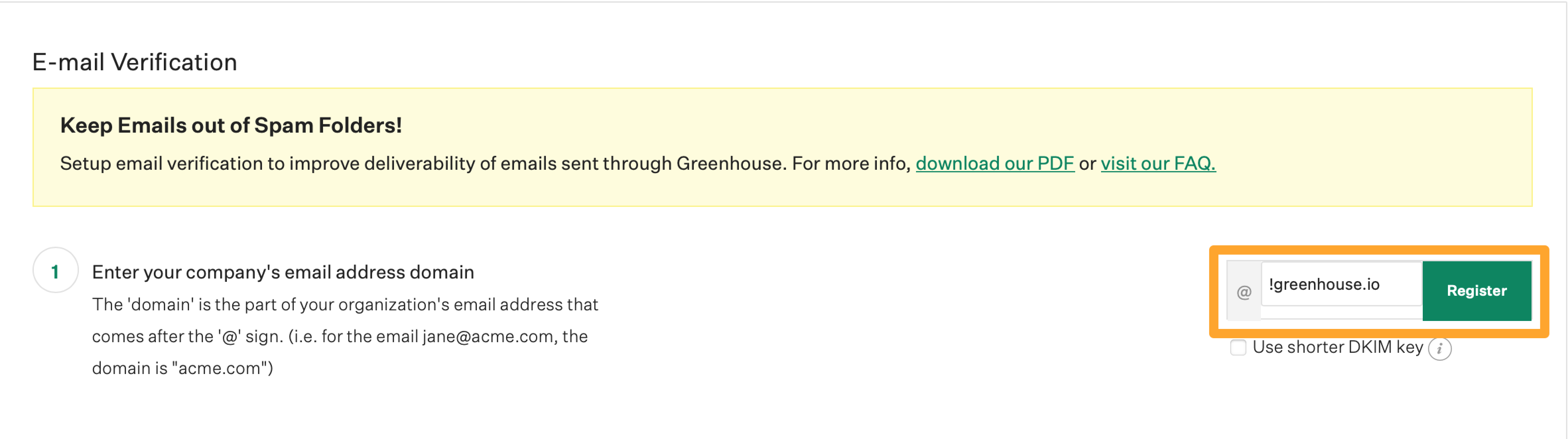Image resolution: width=1568 pixels, height=439 pixels.
Task: Click the domain explanation line starting 'The domain'
Action: 345,304
